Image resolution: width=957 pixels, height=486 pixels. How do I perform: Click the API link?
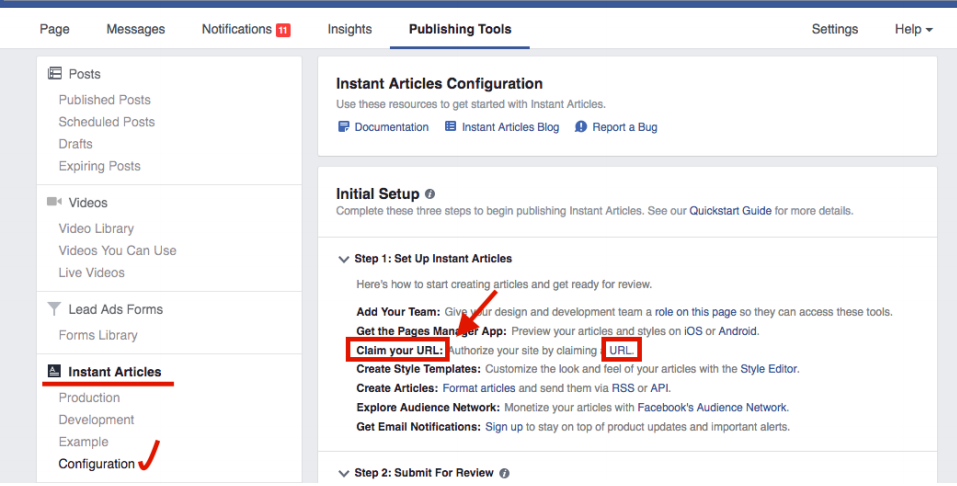pyautogui.click(x=659, y=388)
